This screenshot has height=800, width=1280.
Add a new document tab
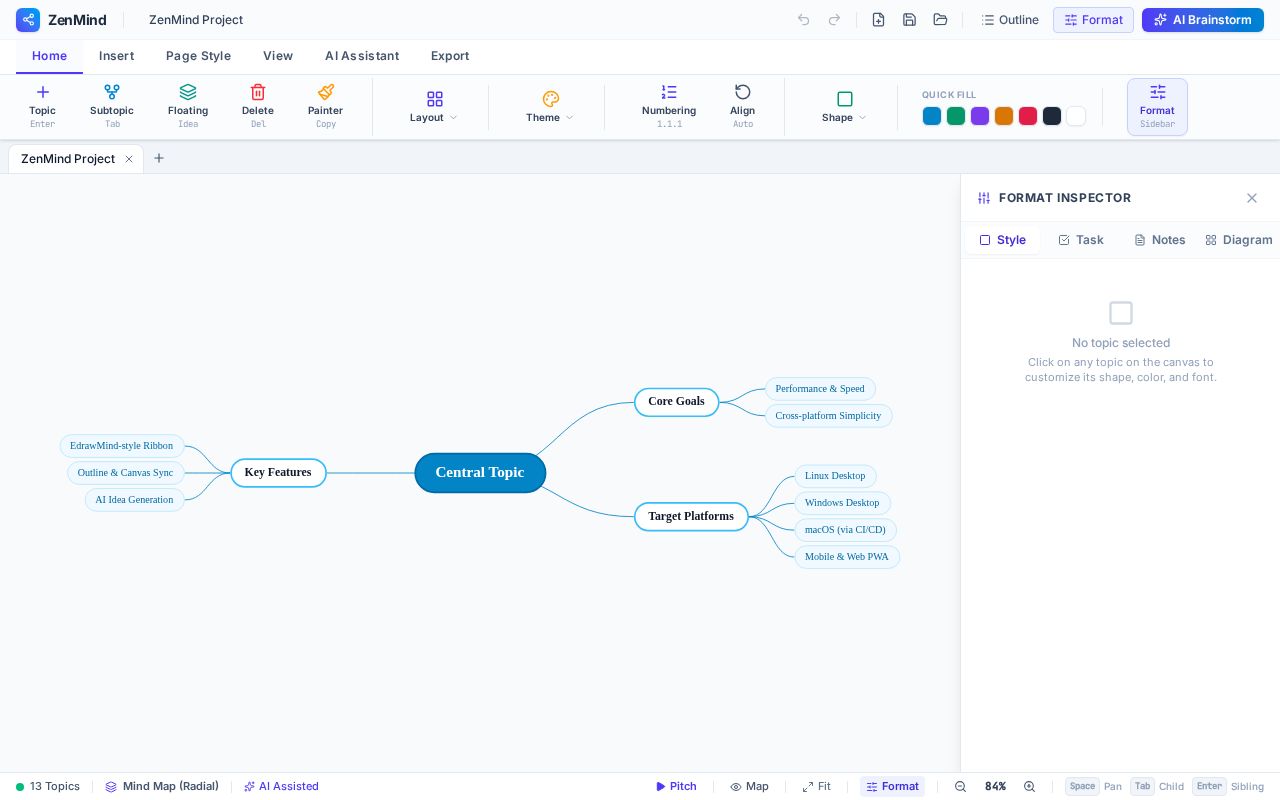click(x=159, y=158)
